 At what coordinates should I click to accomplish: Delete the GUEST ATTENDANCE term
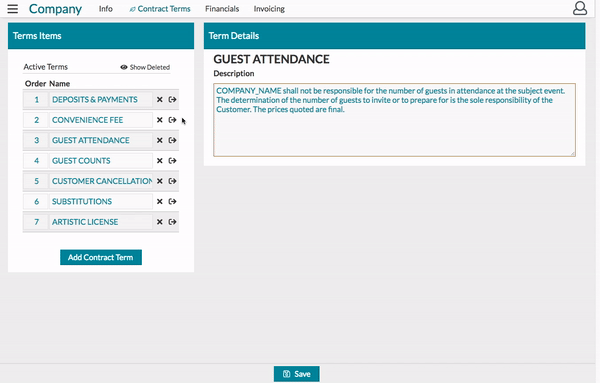pos(160,140)
